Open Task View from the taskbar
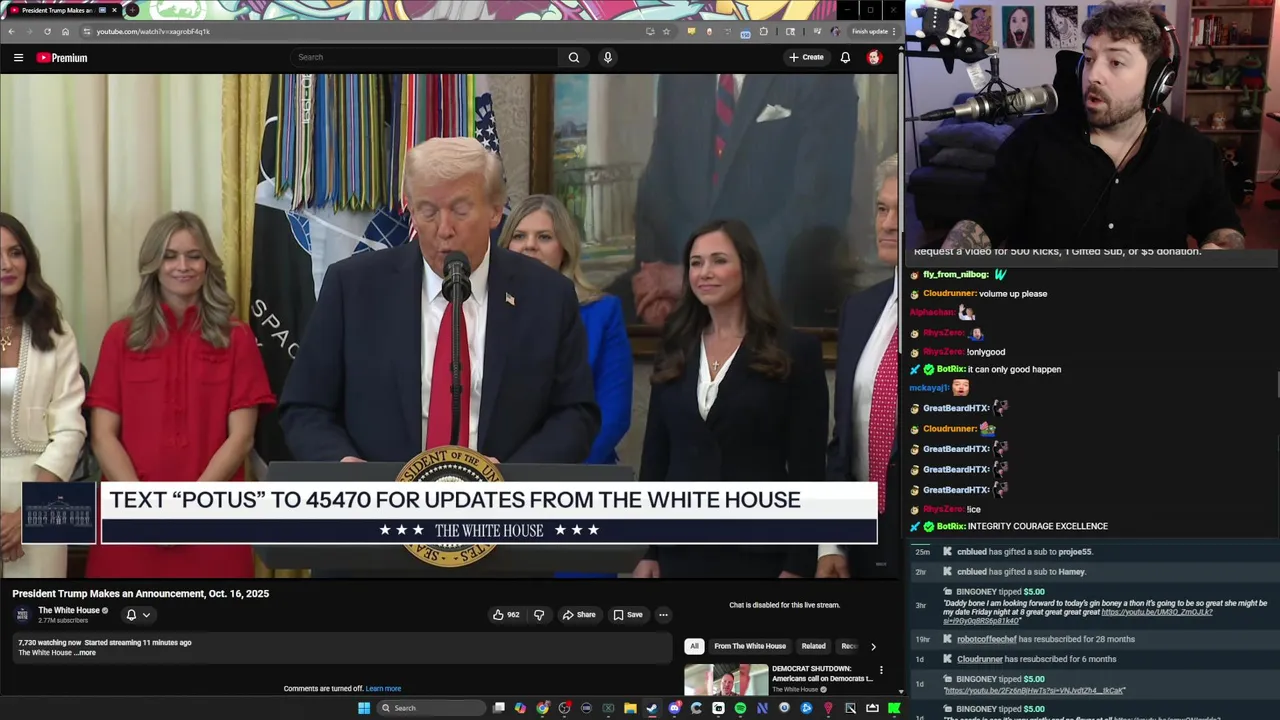This screenshot has height=720, width=1280. [x=499, y=708]
